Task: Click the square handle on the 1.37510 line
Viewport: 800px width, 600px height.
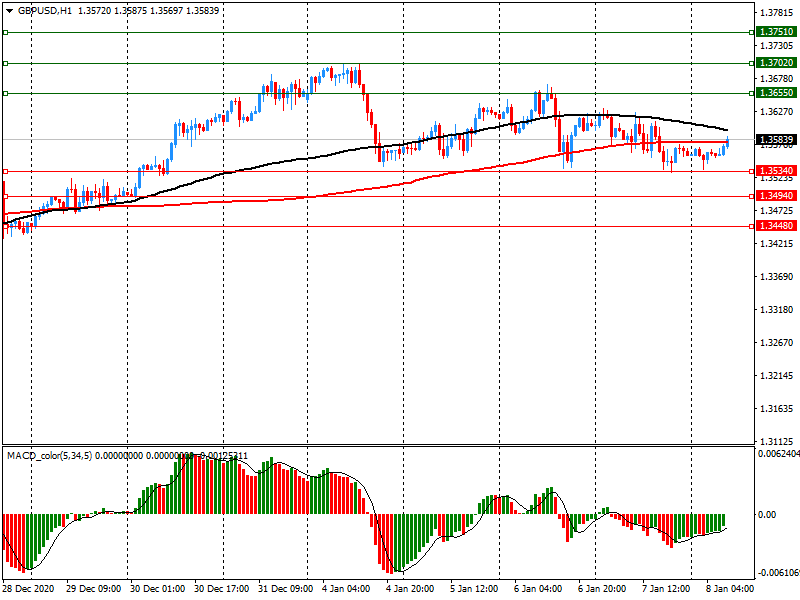Action: [x=5, y=33]
